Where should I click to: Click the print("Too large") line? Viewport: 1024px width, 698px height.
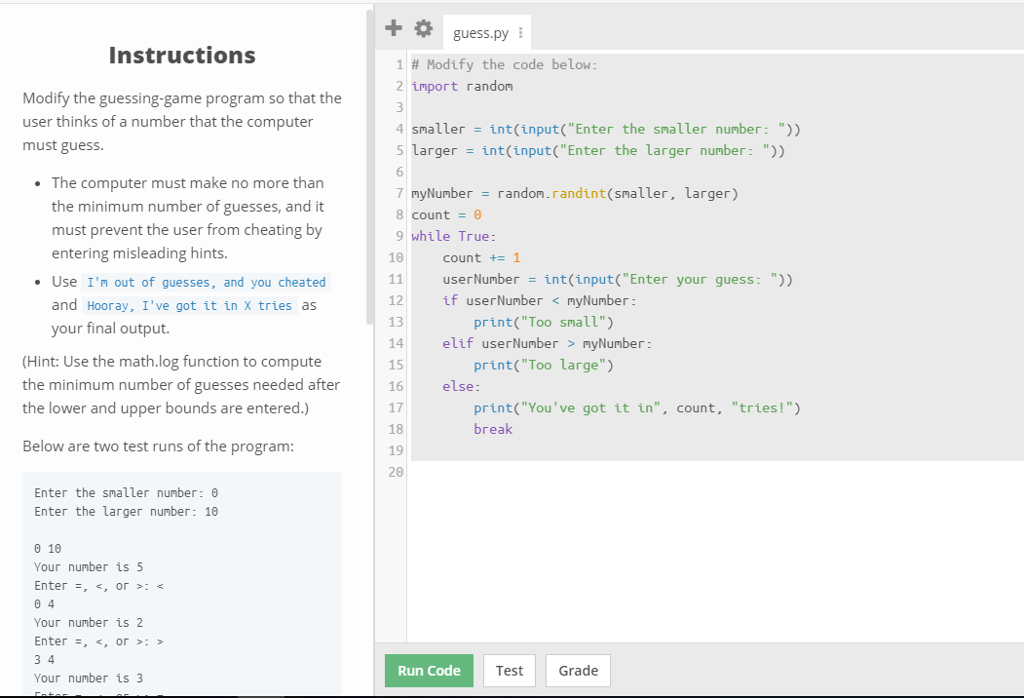543,365
